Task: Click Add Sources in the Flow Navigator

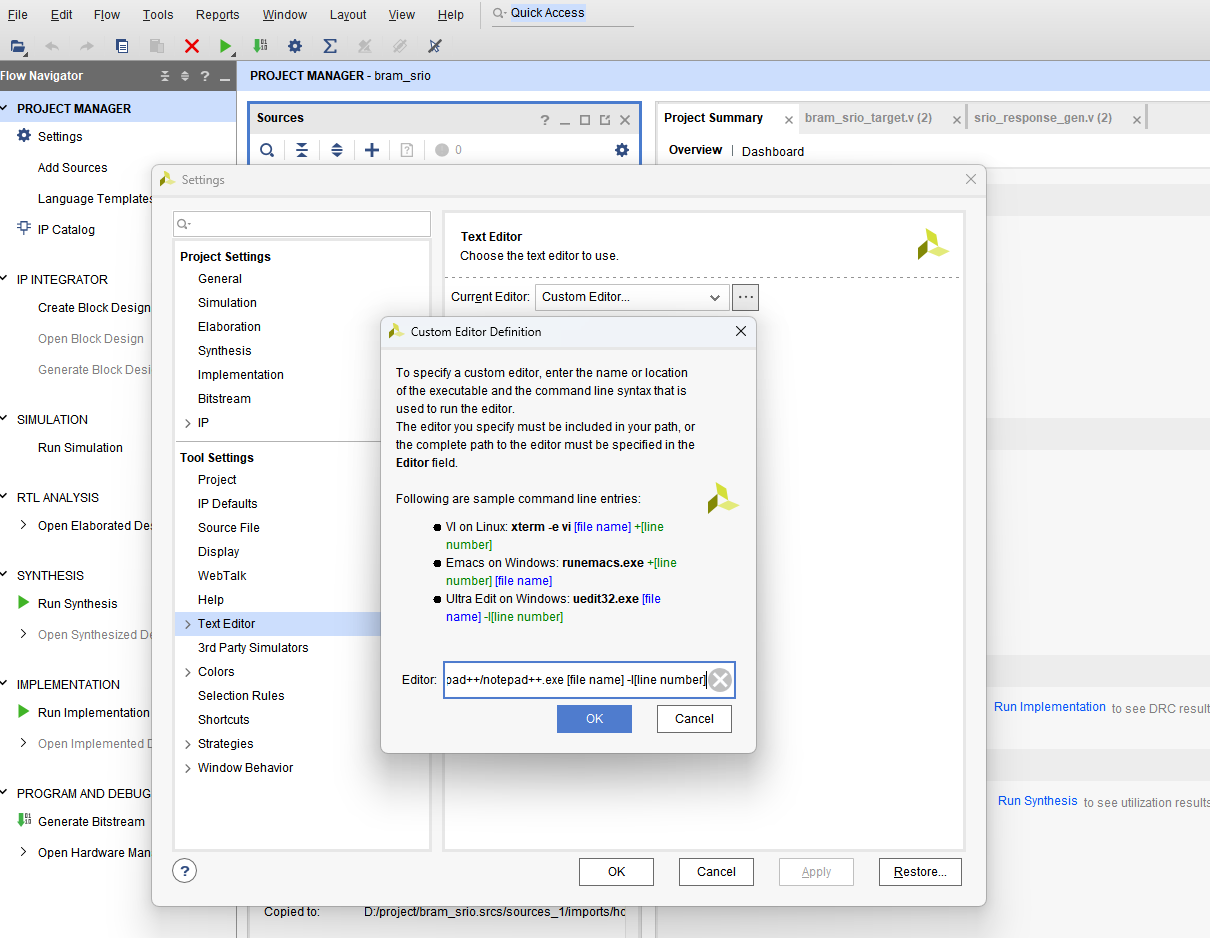Action: coord(72,168)
